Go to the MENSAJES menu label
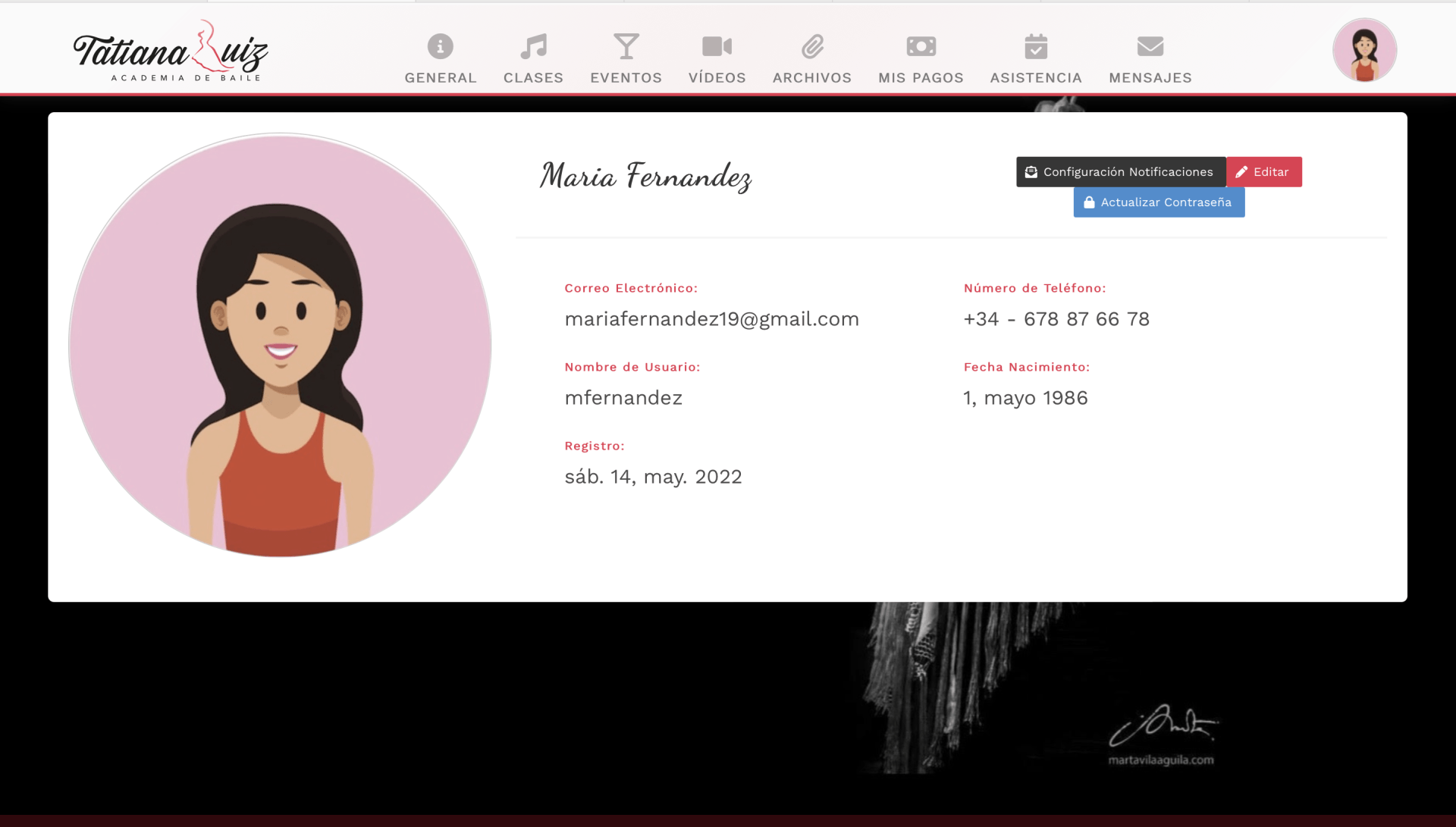The height and width of the screenshot is (827, 1456). click(x=1150, y=78)
